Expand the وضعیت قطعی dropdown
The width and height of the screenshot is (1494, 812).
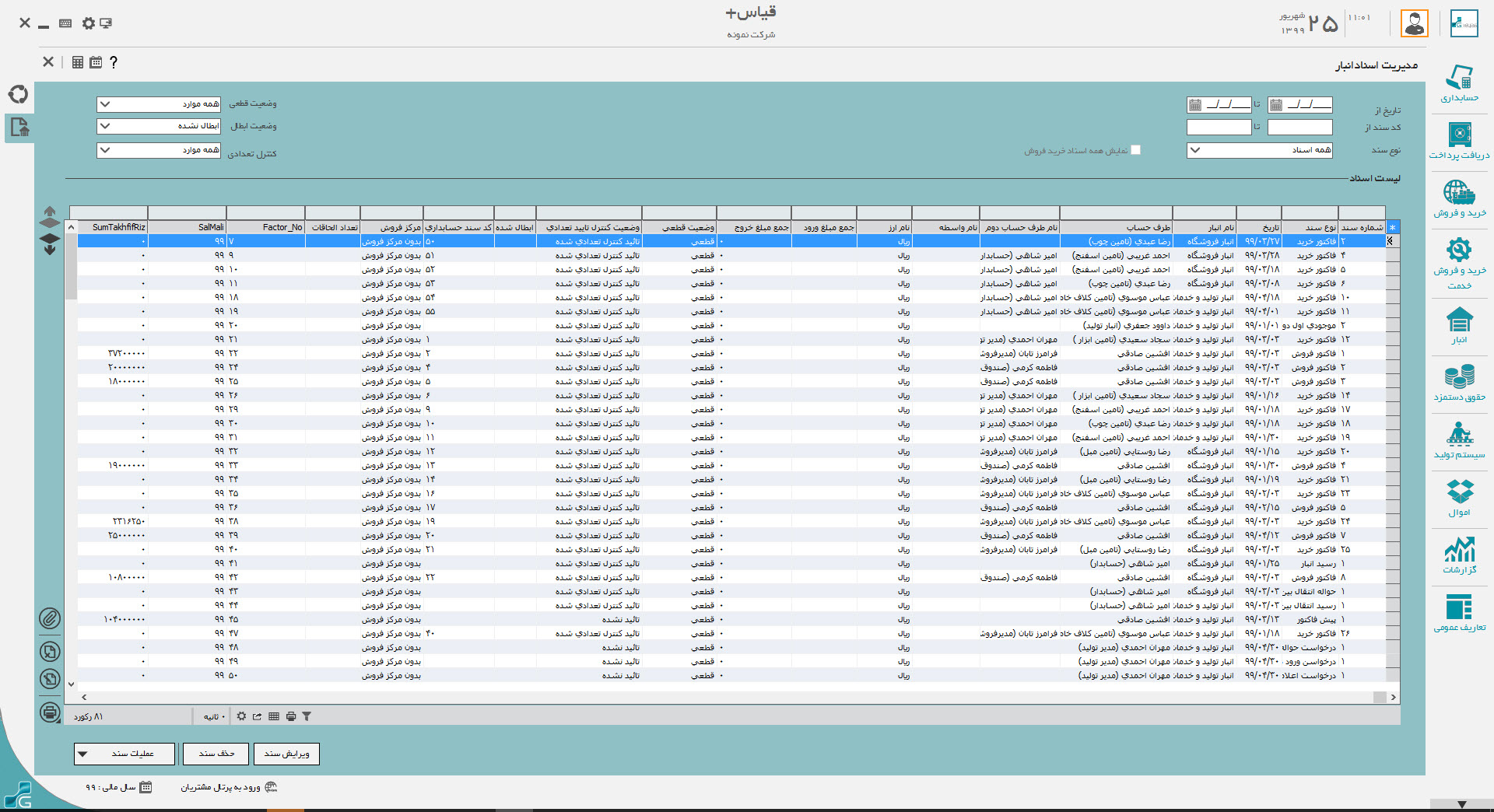(x=105, y=104)
